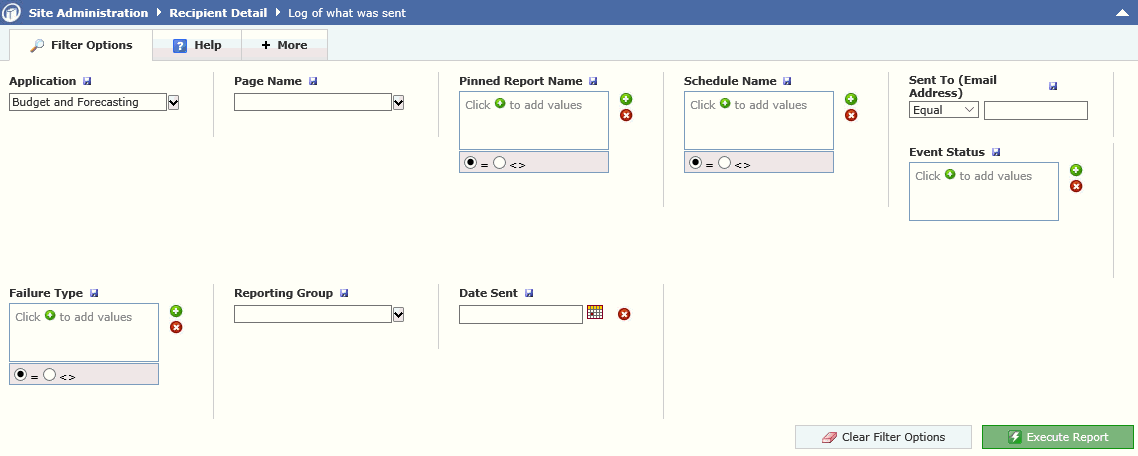
Task: Collapse the panel with the header arrow
Action: coord(1122,13)
